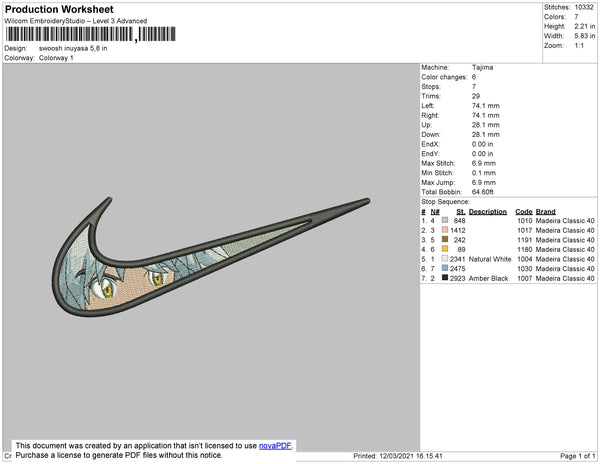Click stitch count 1412 in row 2
This screenshot has width=600, height=464.
click(458, 230)
